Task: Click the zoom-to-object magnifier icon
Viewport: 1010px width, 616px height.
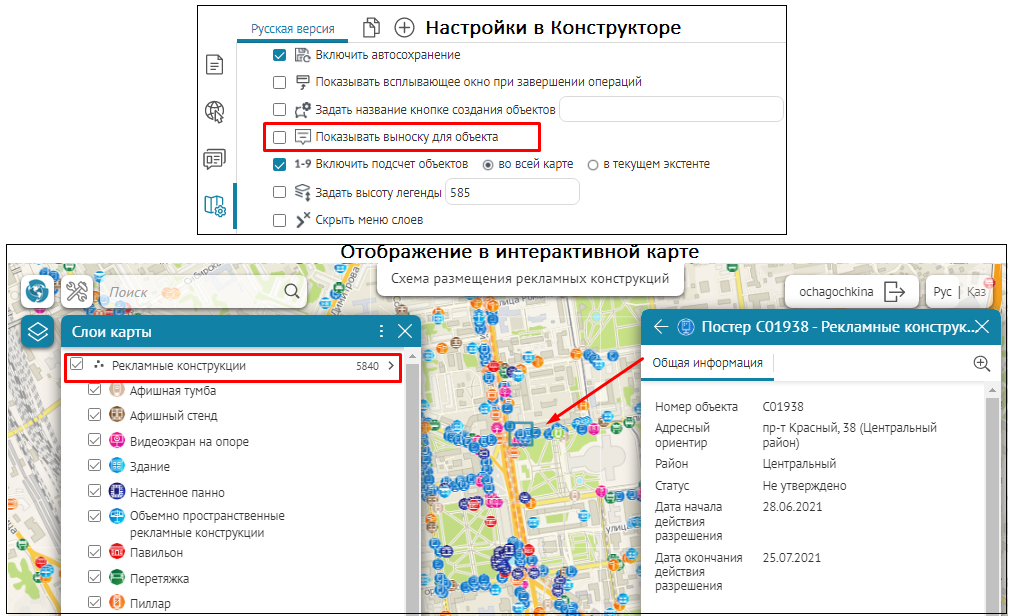Action: coord(981,364)
